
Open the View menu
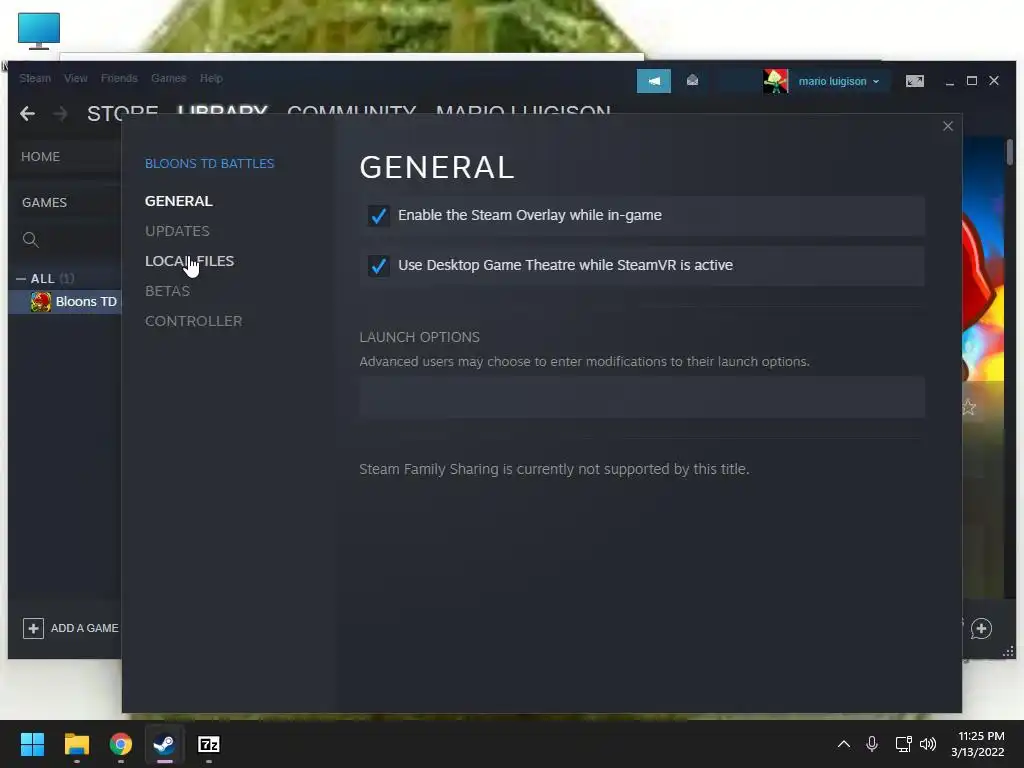tap(76, 78)
